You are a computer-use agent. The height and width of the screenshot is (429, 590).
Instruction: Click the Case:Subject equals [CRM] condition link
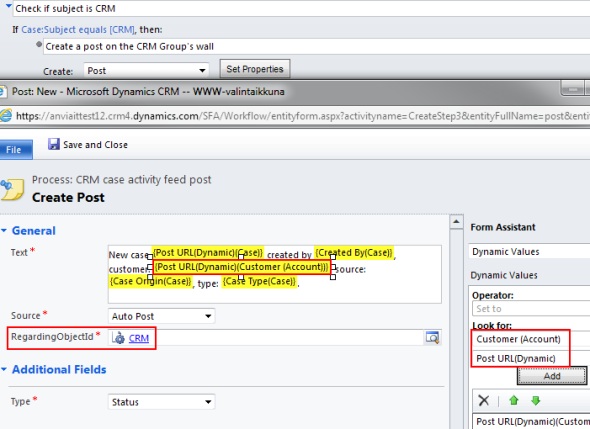[78, 30]
